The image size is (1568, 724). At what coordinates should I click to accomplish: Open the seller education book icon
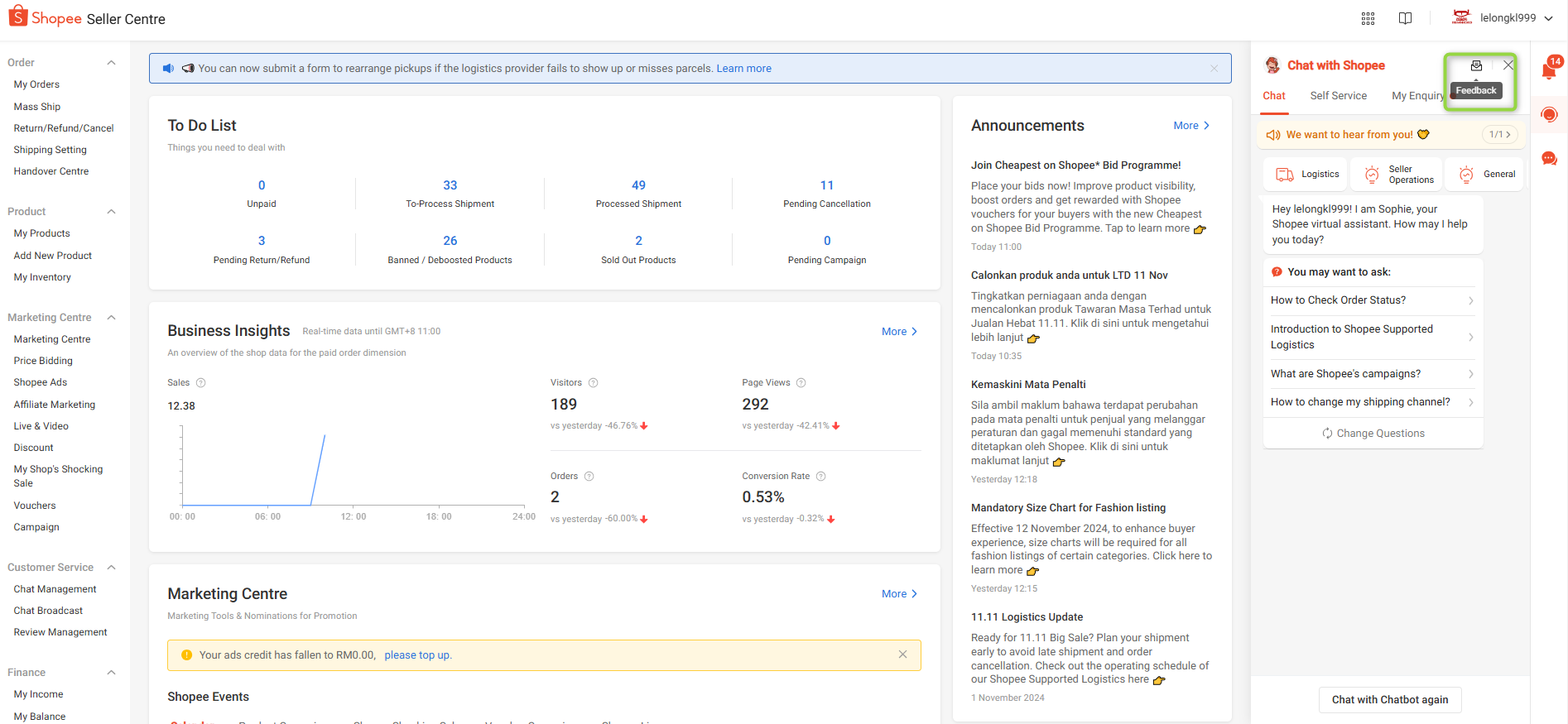pyautogui.click(x=1405, y=18)
